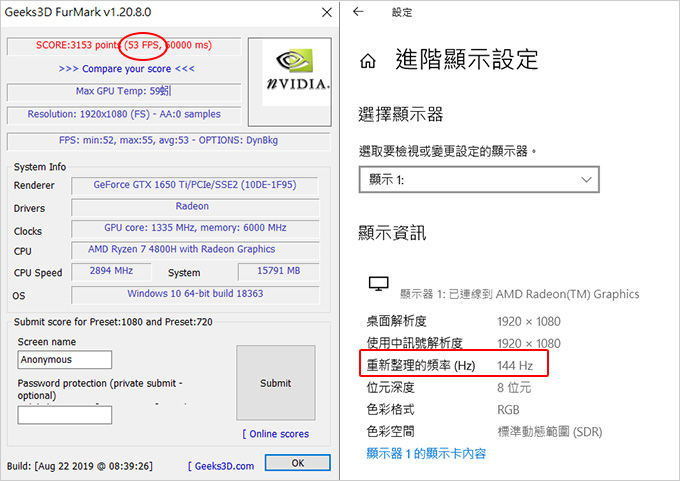Open Compare your score link
The image size is (680, 481).
127,69
